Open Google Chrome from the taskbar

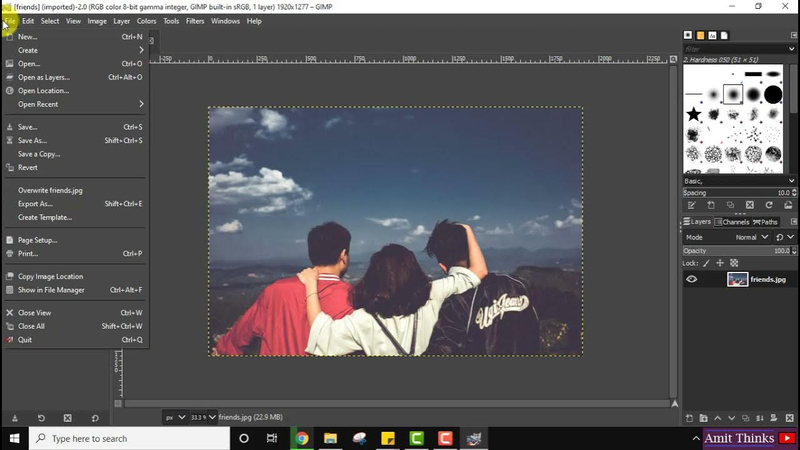coord(302,438)
